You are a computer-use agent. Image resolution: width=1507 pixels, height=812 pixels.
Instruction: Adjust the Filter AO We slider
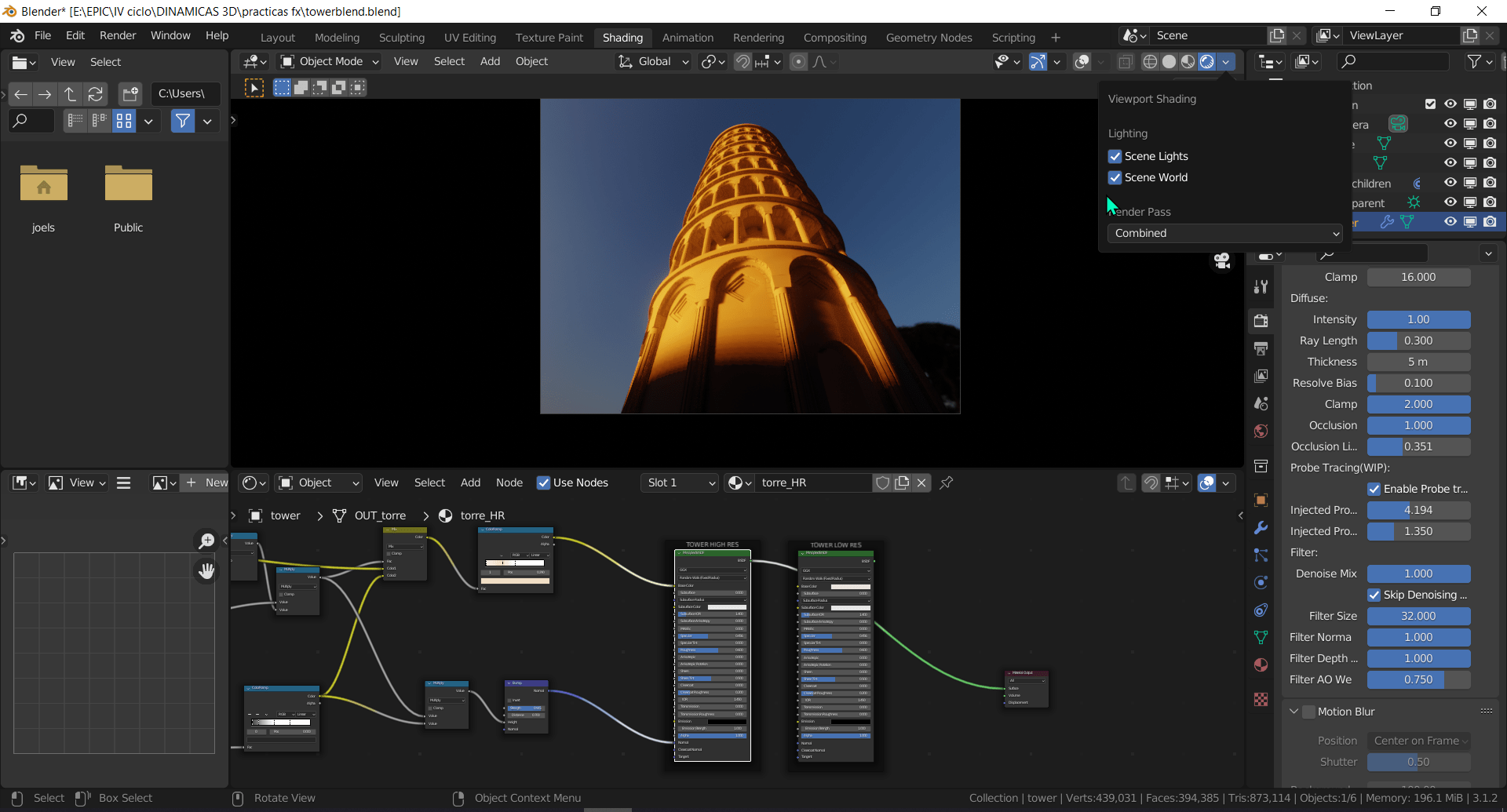1418,679
